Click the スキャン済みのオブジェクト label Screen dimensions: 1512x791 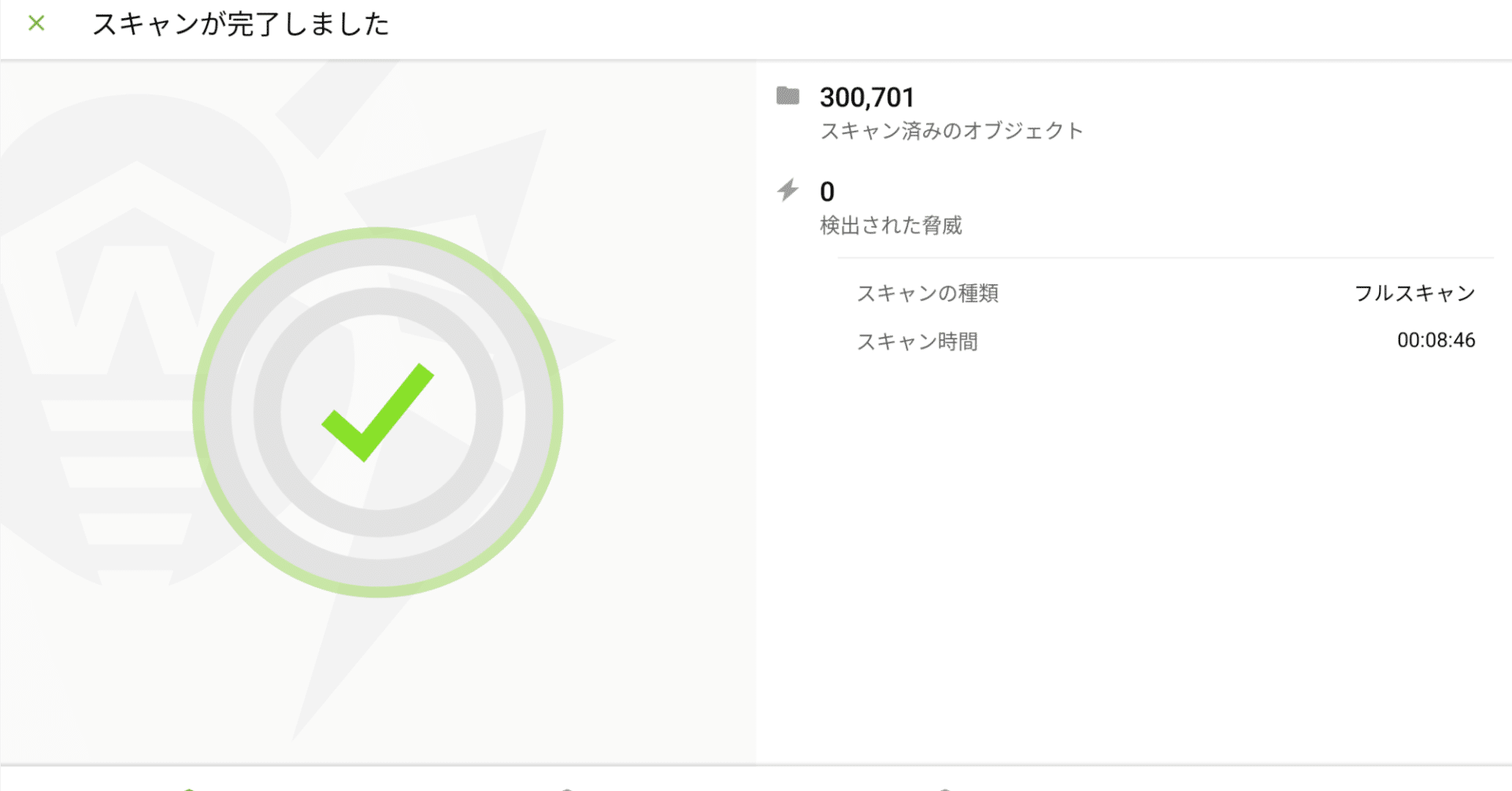(x=951, y=131)
